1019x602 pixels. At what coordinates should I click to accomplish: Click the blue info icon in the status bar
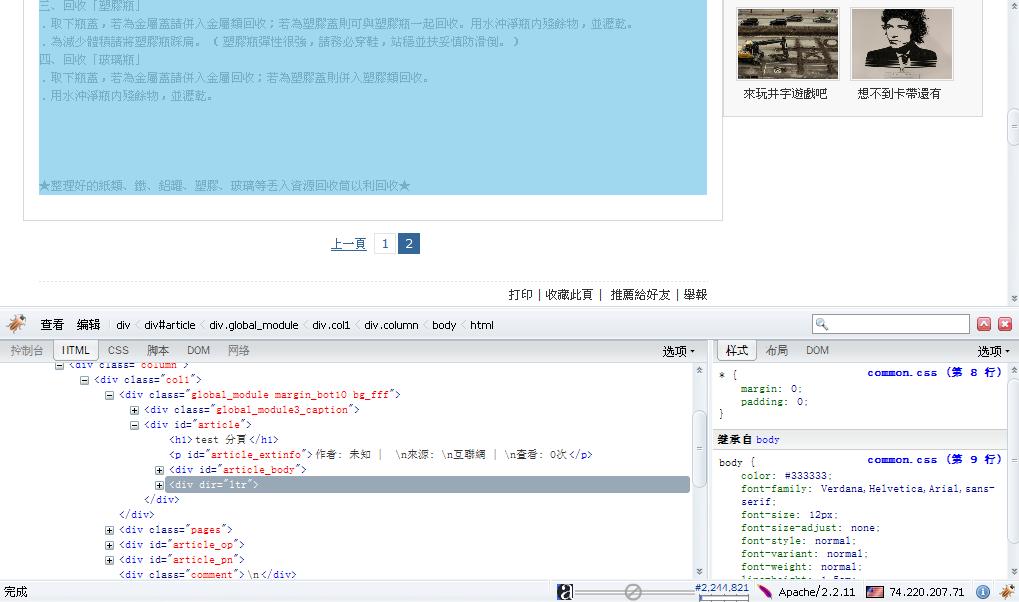tap(983, 592)
